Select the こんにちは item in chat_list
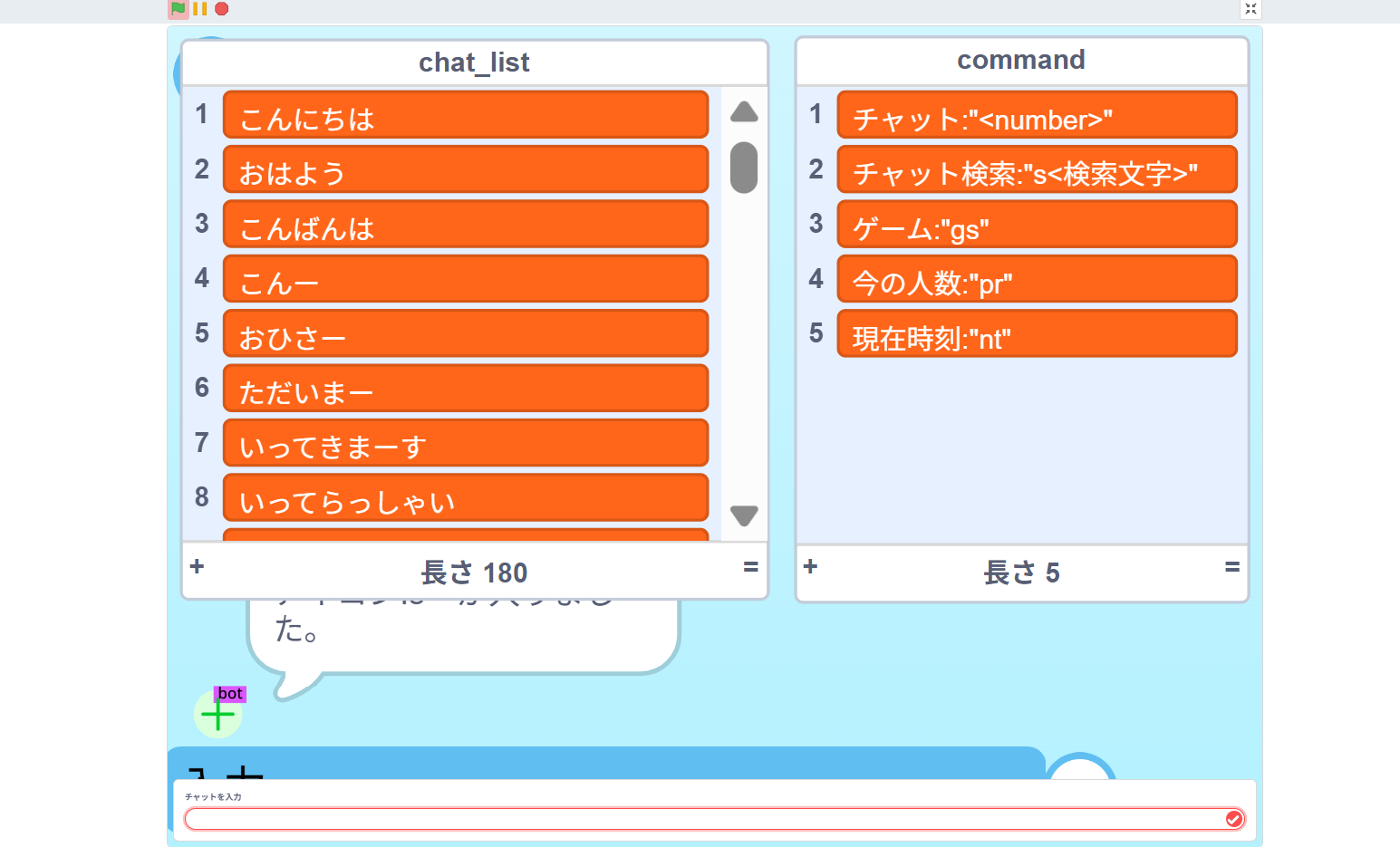1400x847 pixels. pos(465,115)
